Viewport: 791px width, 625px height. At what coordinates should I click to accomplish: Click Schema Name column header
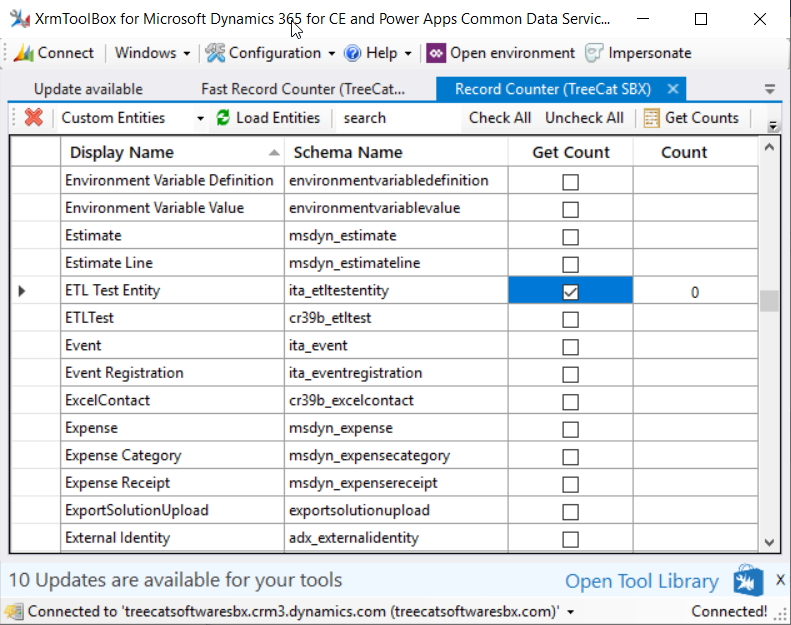pyautogui.click(x=396, y=152)
